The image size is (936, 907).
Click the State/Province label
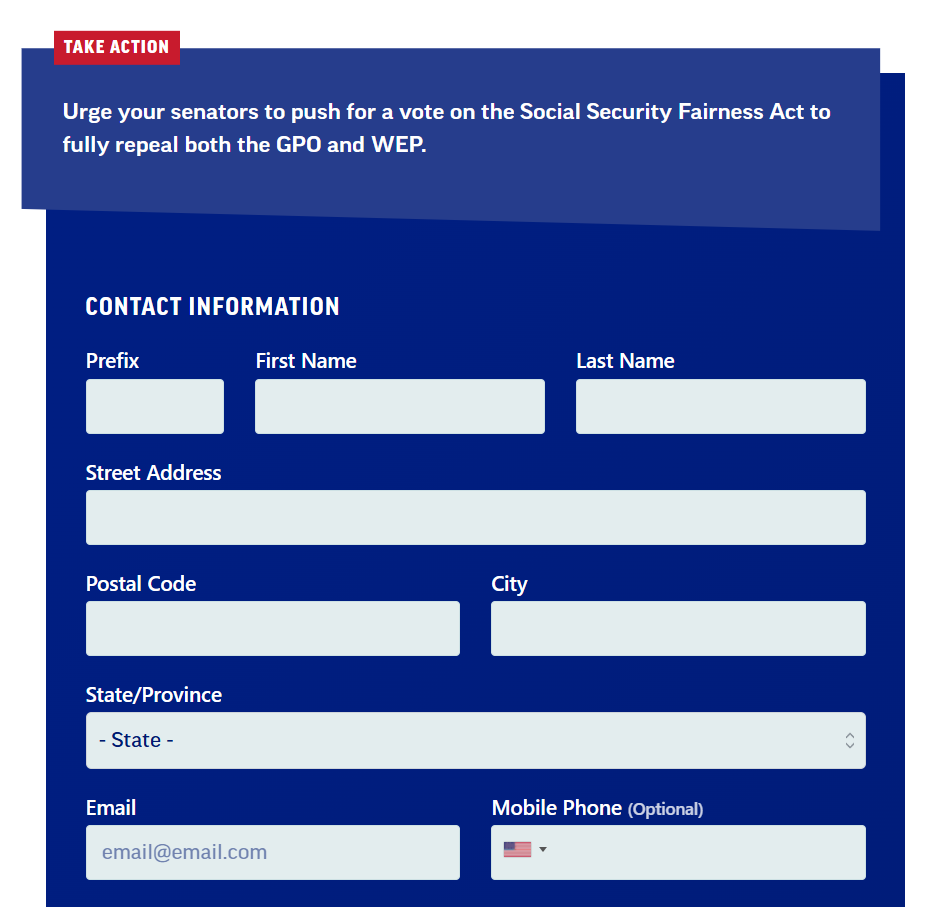[153, 695]
